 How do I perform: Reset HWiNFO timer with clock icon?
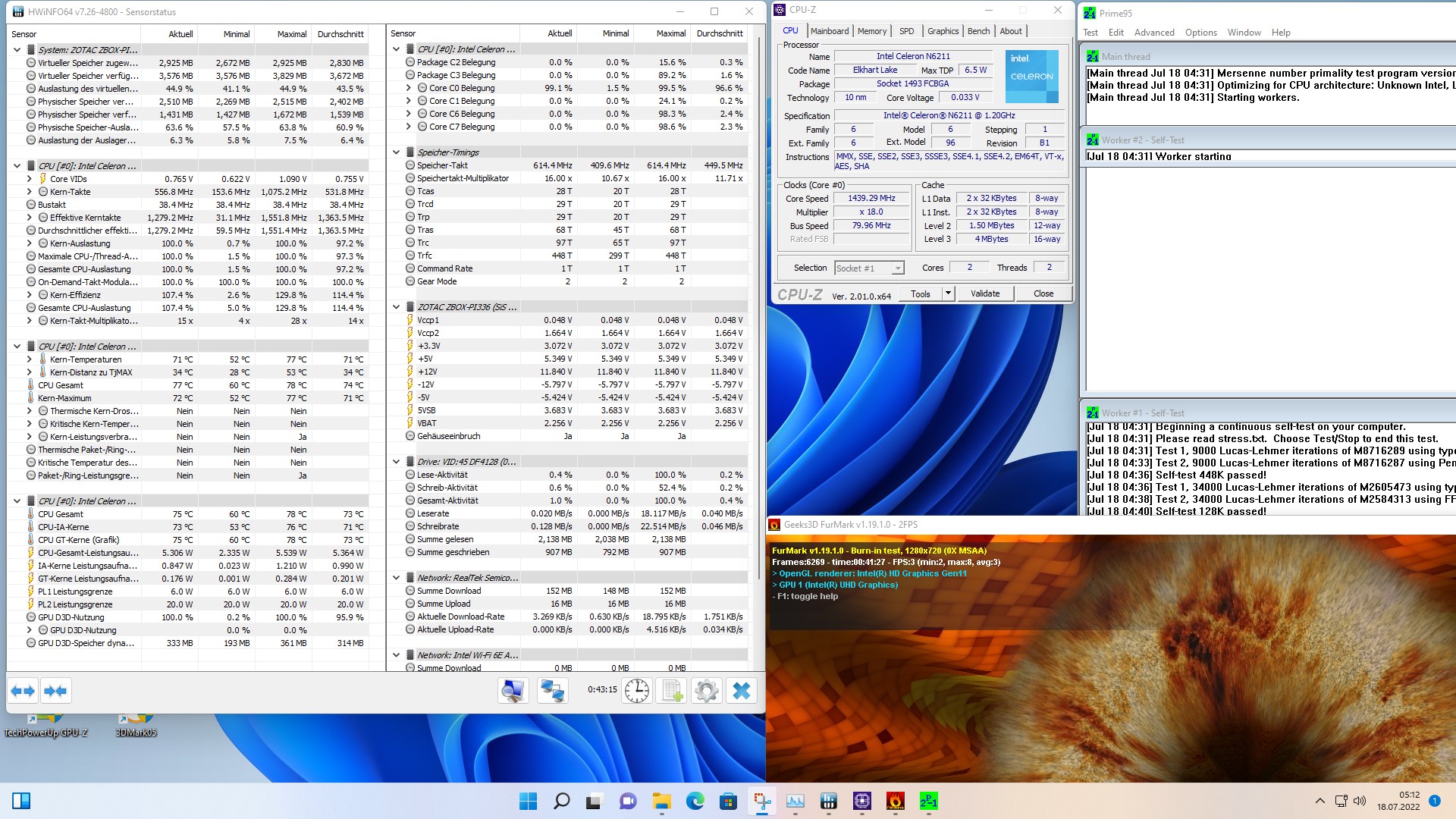click(x=637, y=691)
